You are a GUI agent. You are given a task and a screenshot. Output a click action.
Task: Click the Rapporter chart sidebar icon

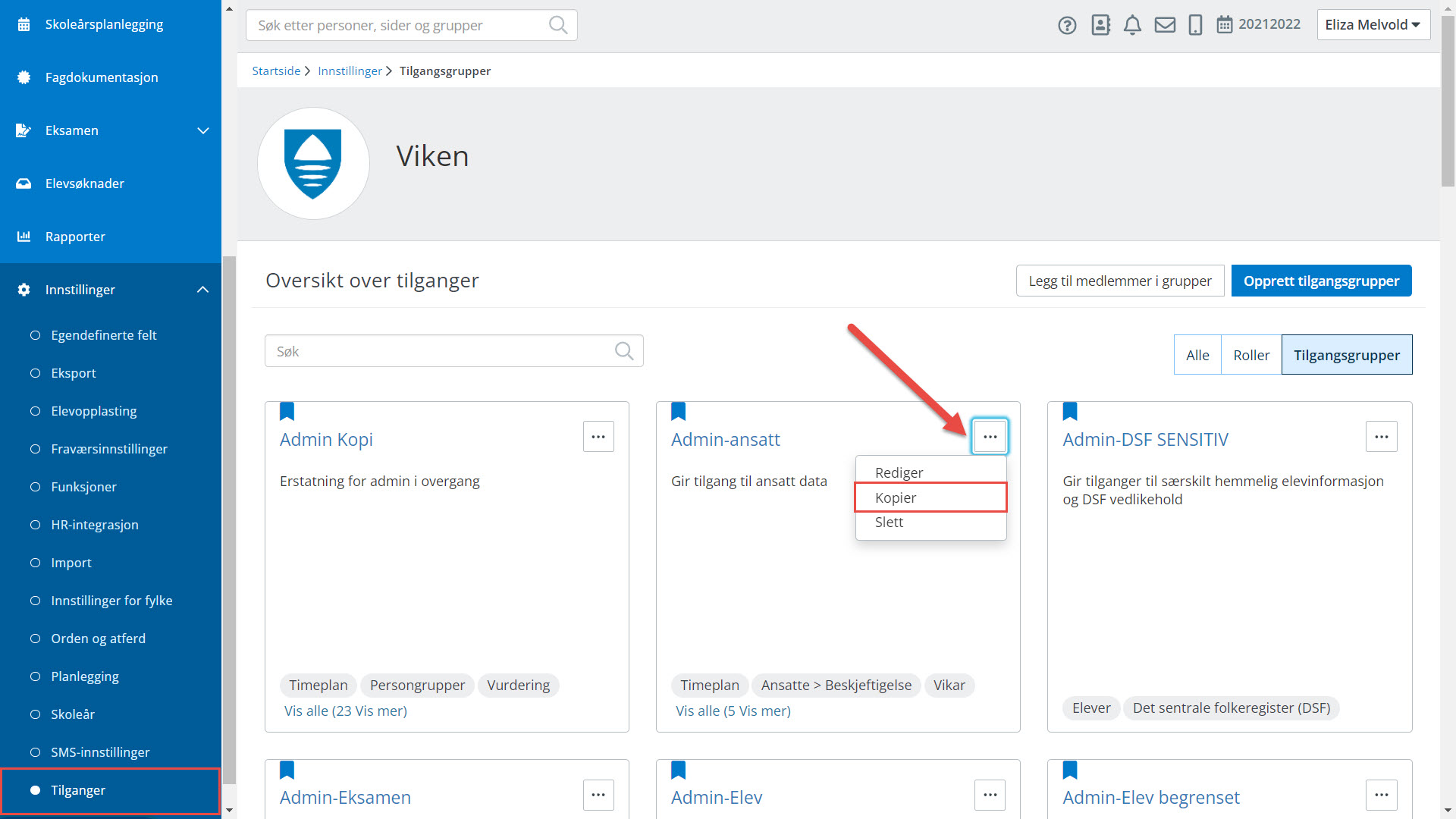pyautogui.click(x=24, y=237)
